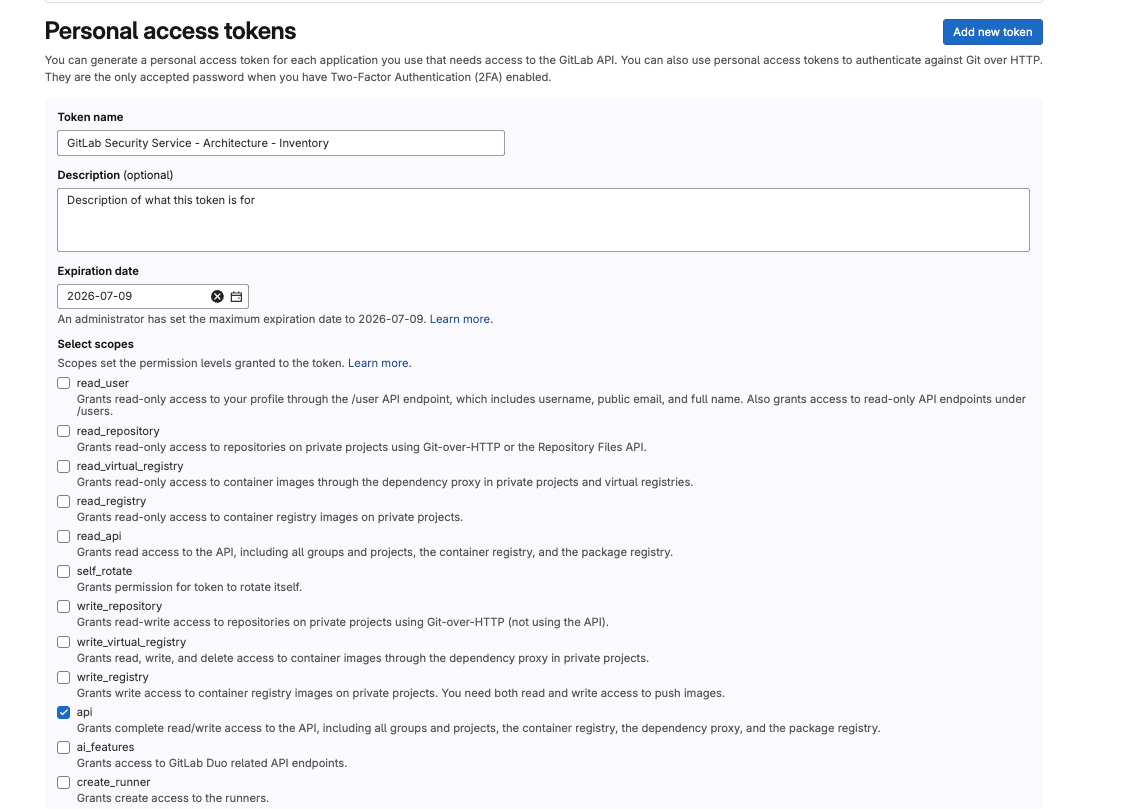The width and height of the screenshot is (1146, 809).
Task: Tick the read_api scope checkbox
Action: pos(64,537)
